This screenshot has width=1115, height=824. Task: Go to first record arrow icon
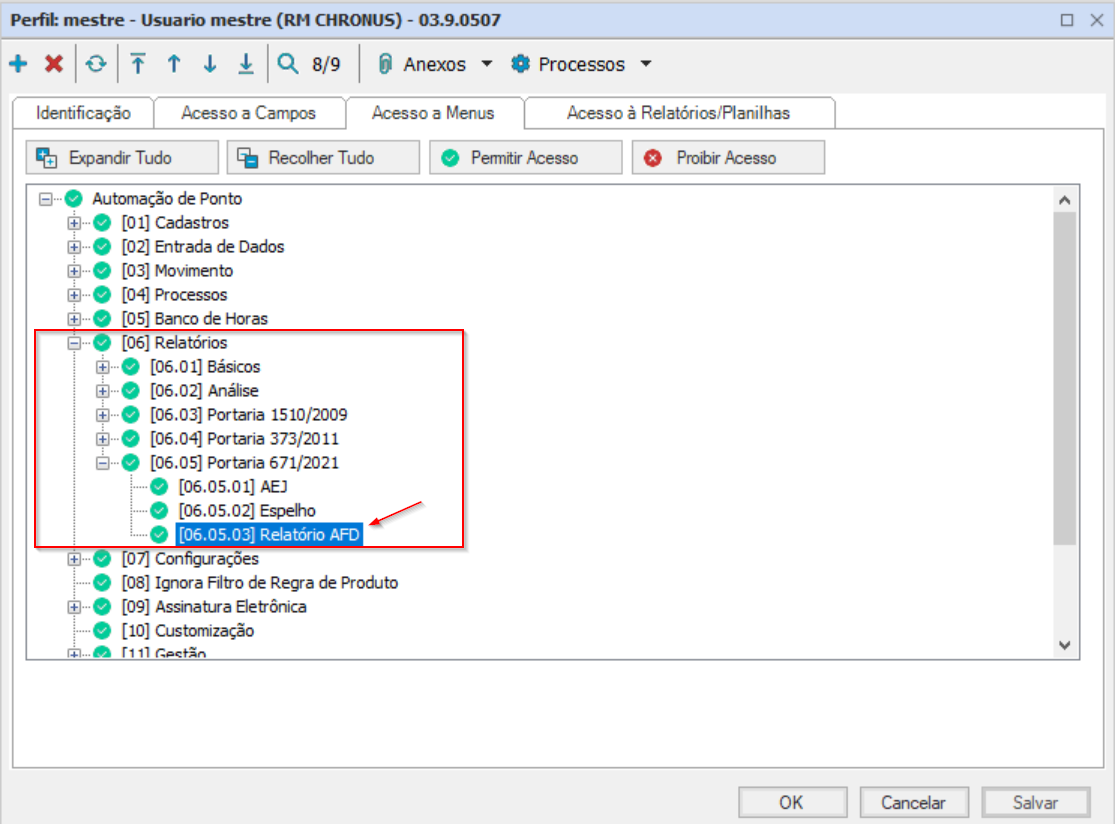click(138, 64)
